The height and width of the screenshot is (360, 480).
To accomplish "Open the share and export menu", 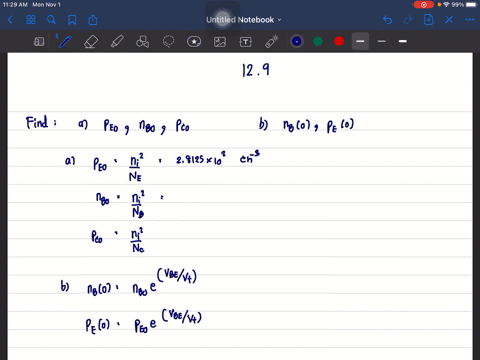I will click(93, 20).
